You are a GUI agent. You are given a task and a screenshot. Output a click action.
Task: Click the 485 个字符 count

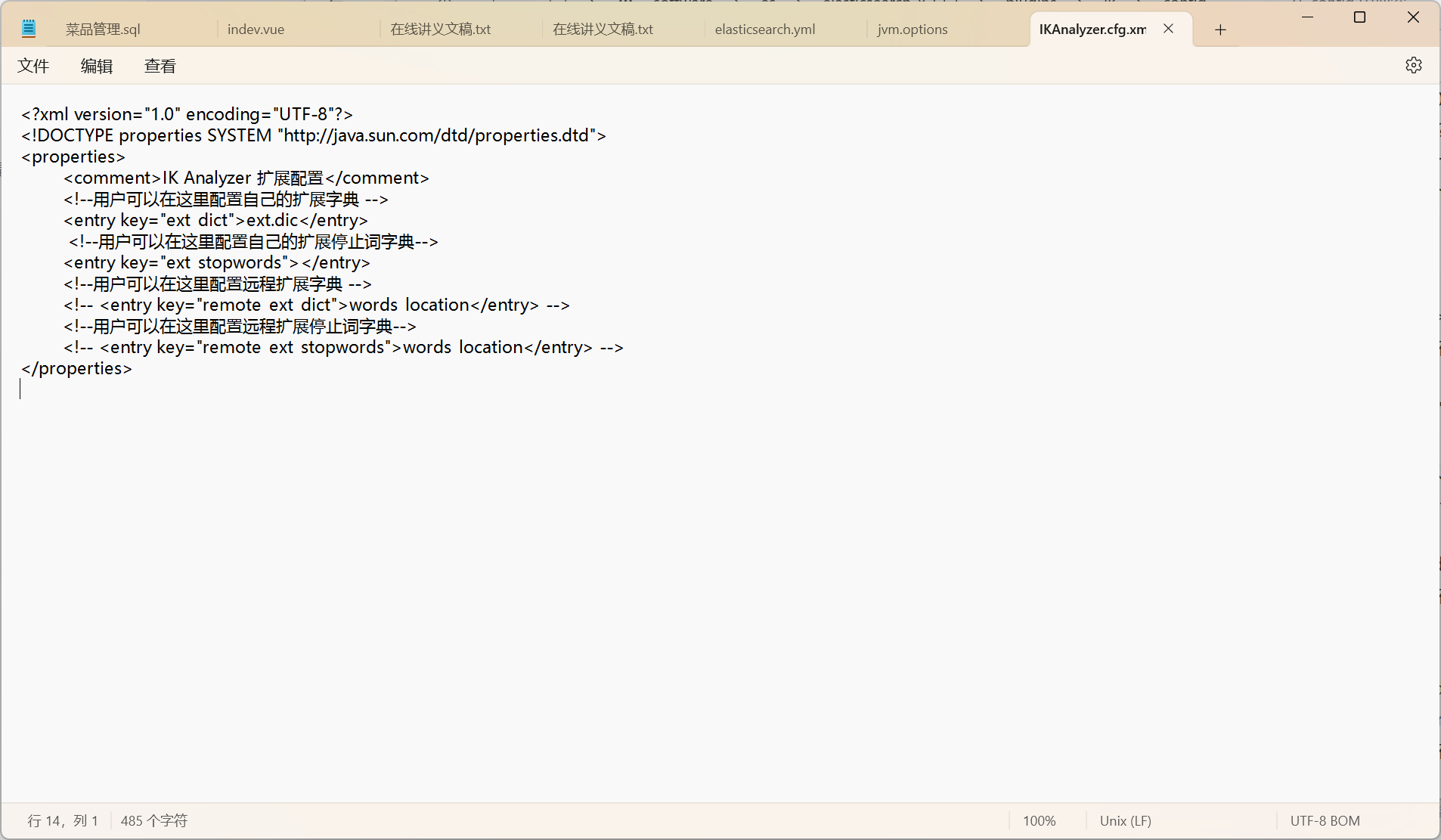coord(154,821)
